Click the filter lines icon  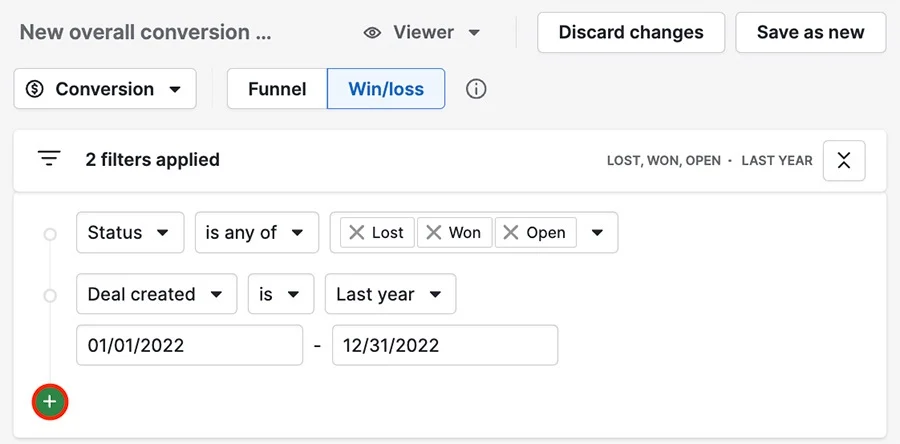(49, 158)
